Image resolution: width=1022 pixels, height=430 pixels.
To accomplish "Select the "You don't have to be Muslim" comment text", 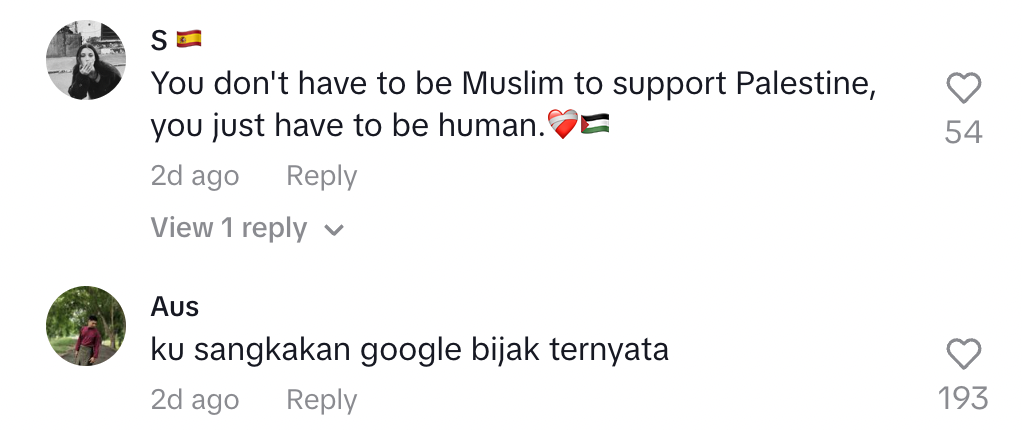I will 513,84.
